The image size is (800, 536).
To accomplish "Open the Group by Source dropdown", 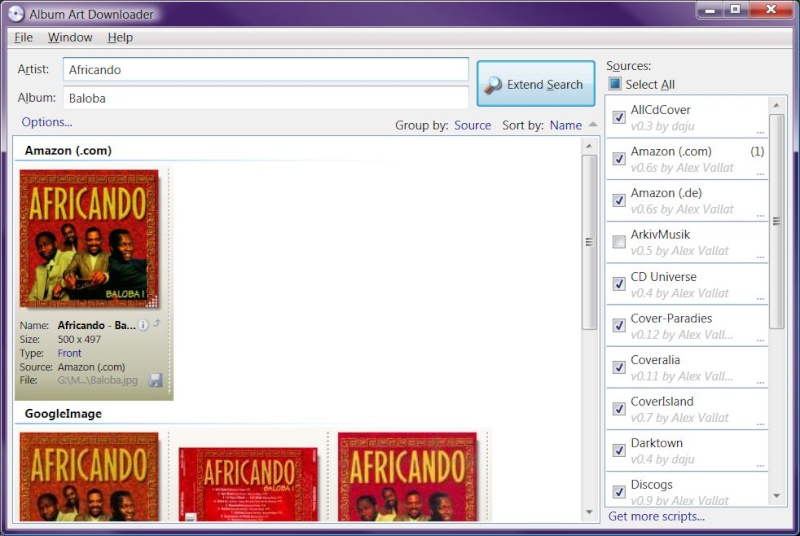I will click(x=472, y=125).
